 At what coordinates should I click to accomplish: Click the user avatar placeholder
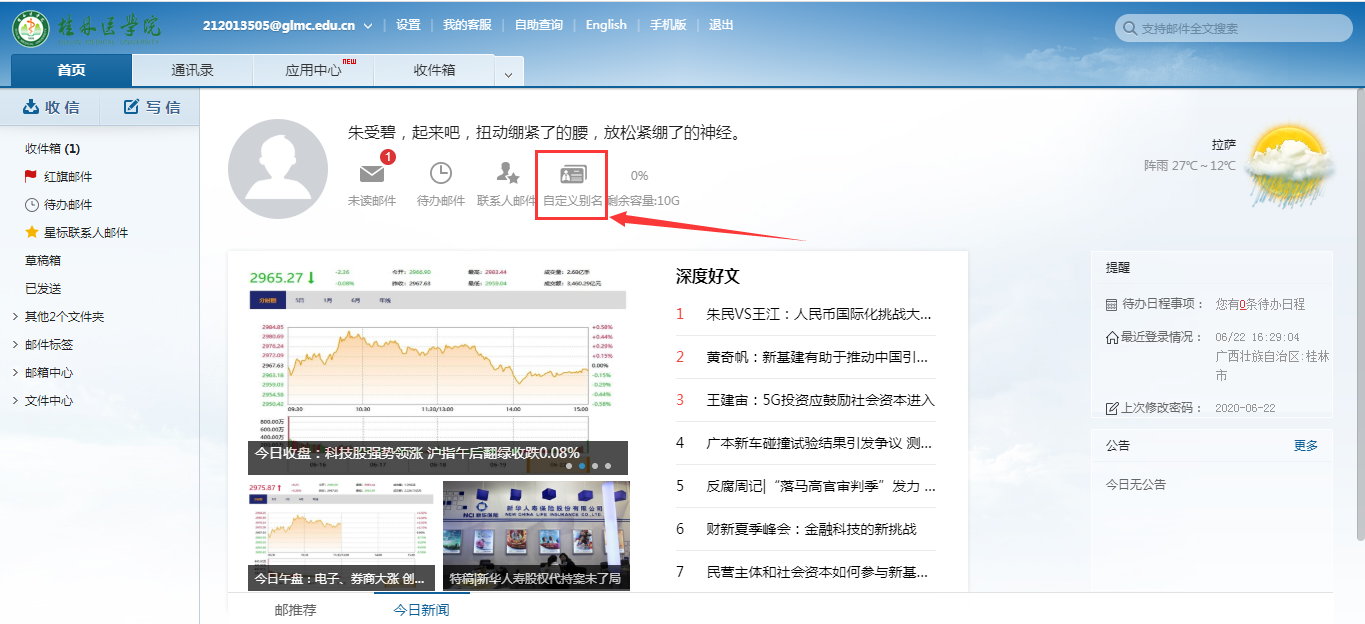(277, 169)
